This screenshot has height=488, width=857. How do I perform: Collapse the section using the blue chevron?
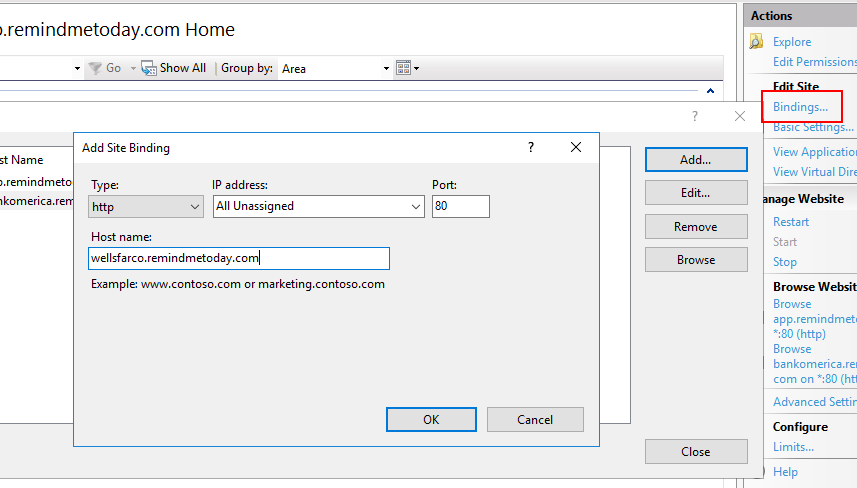coord(711,87)
